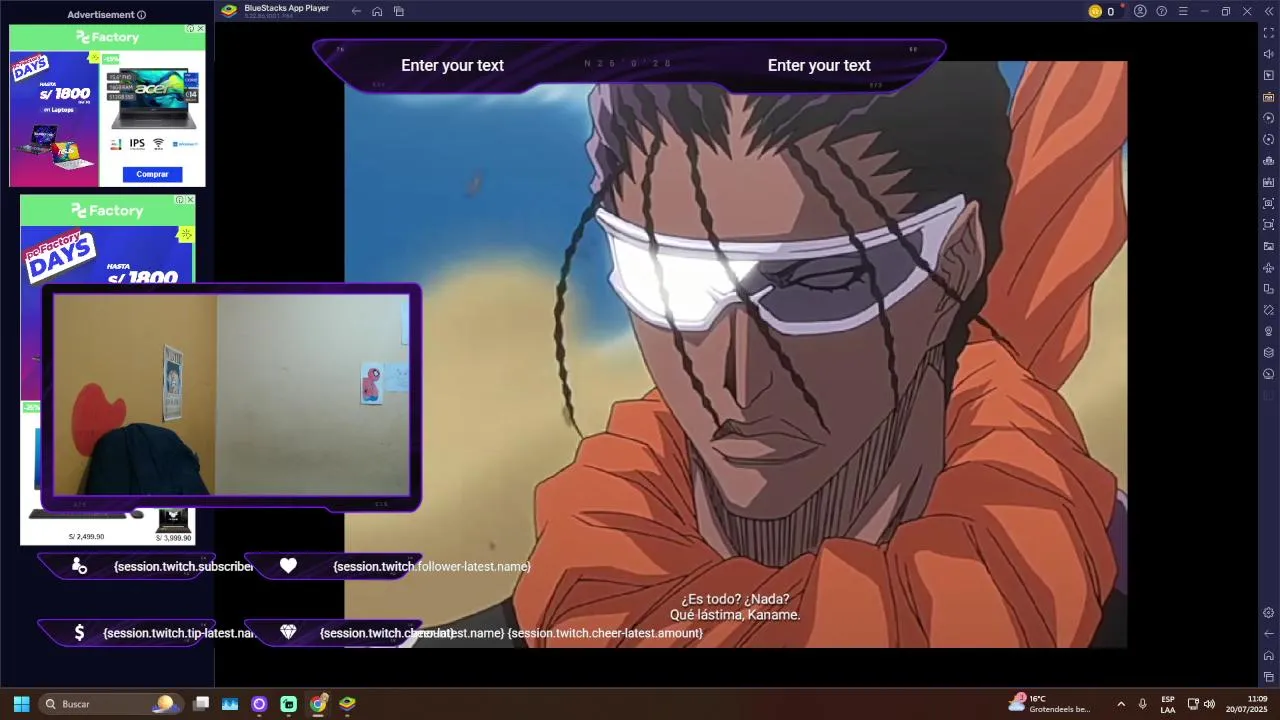Click the sidebar play/sync circular icon
Screen dimensions: 1280x720
click(1269, 118)
